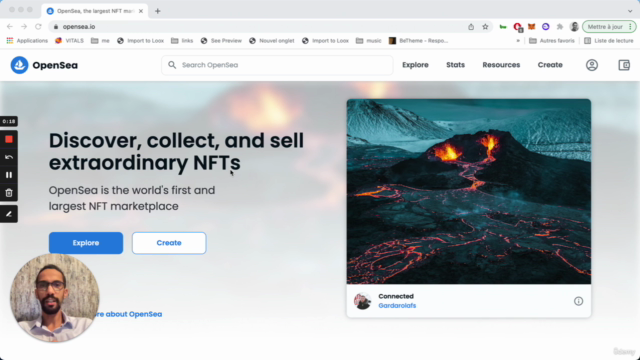Open the BeTheme bookmark
Viewport: 640px width, 360px height.
pos(418,41)
